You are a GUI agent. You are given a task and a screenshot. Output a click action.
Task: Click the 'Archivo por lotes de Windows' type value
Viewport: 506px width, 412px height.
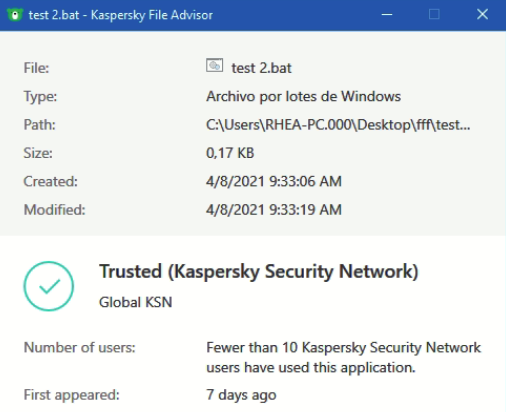tap(303, 97)
